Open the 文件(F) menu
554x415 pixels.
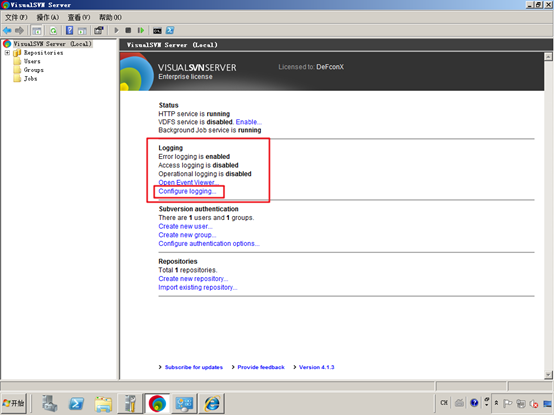[x=16, y=17]
